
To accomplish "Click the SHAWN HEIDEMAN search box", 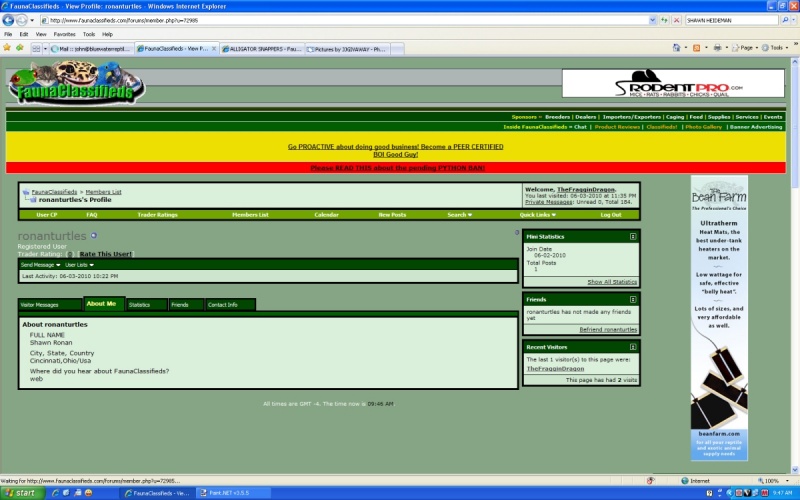I will click(x=732, y=20).
